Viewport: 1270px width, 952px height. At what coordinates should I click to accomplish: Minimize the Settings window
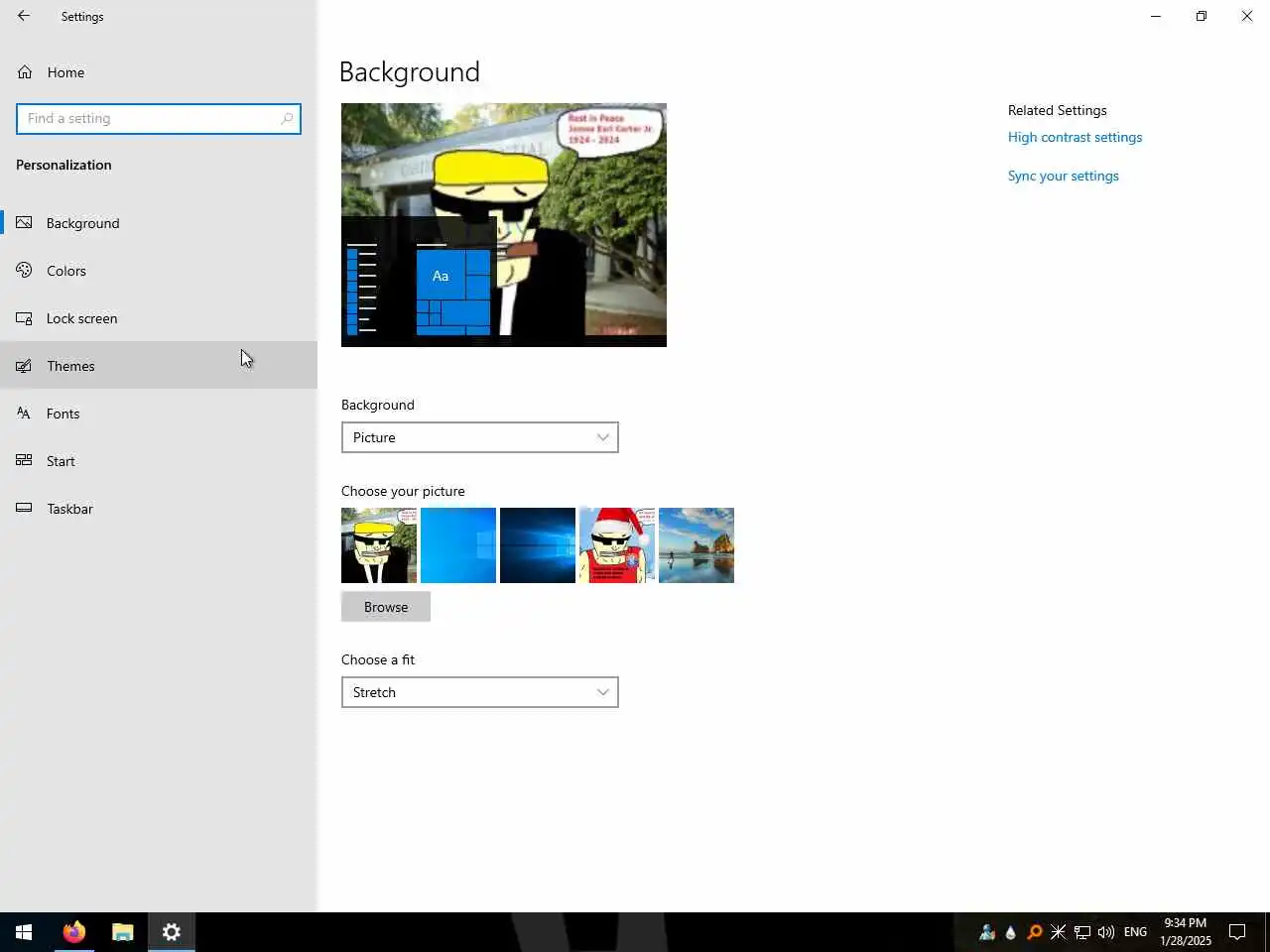tap(1156, 16)
